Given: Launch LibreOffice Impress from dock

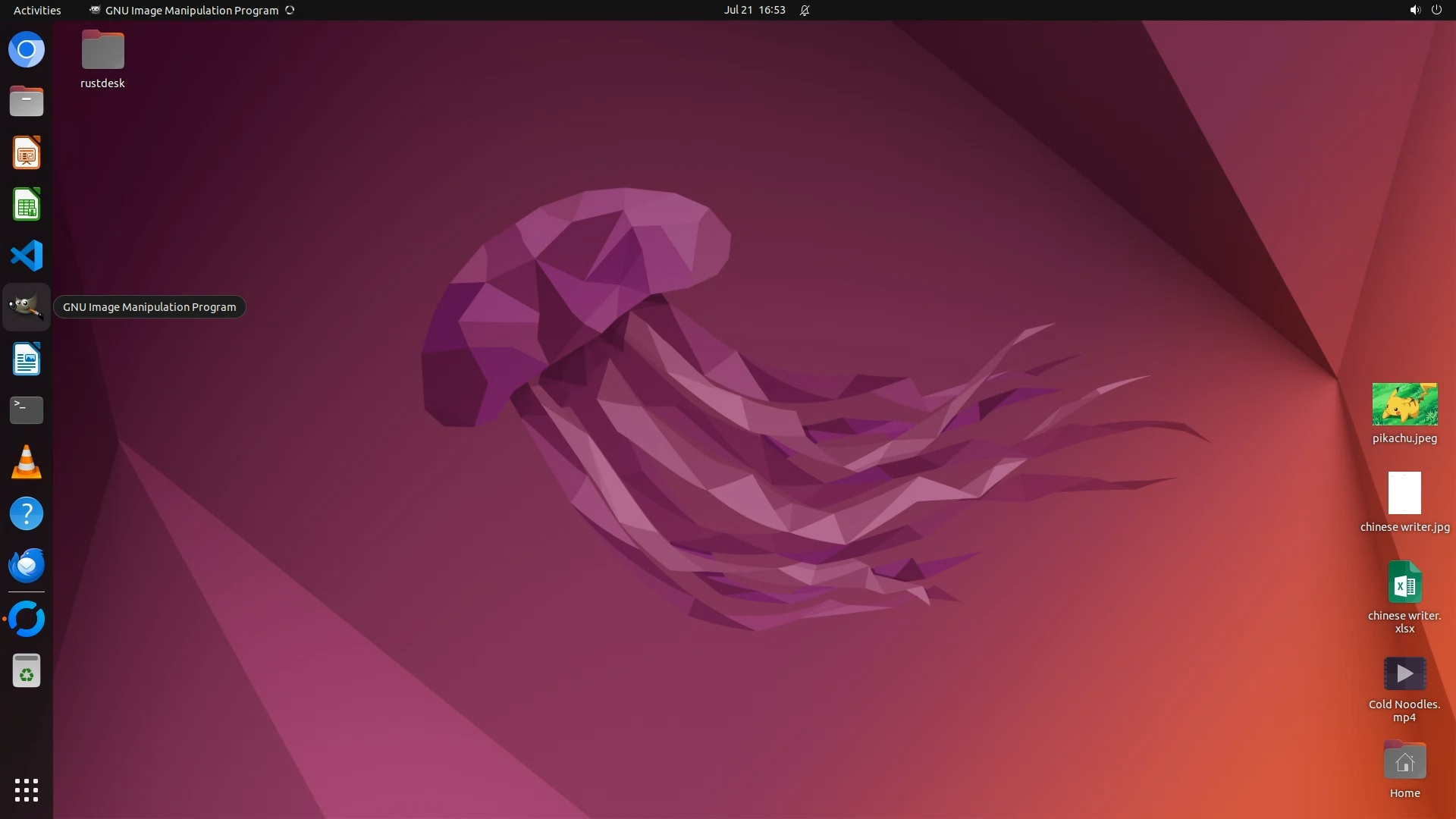Looking at the screenshot, I should tap(27, 153).
